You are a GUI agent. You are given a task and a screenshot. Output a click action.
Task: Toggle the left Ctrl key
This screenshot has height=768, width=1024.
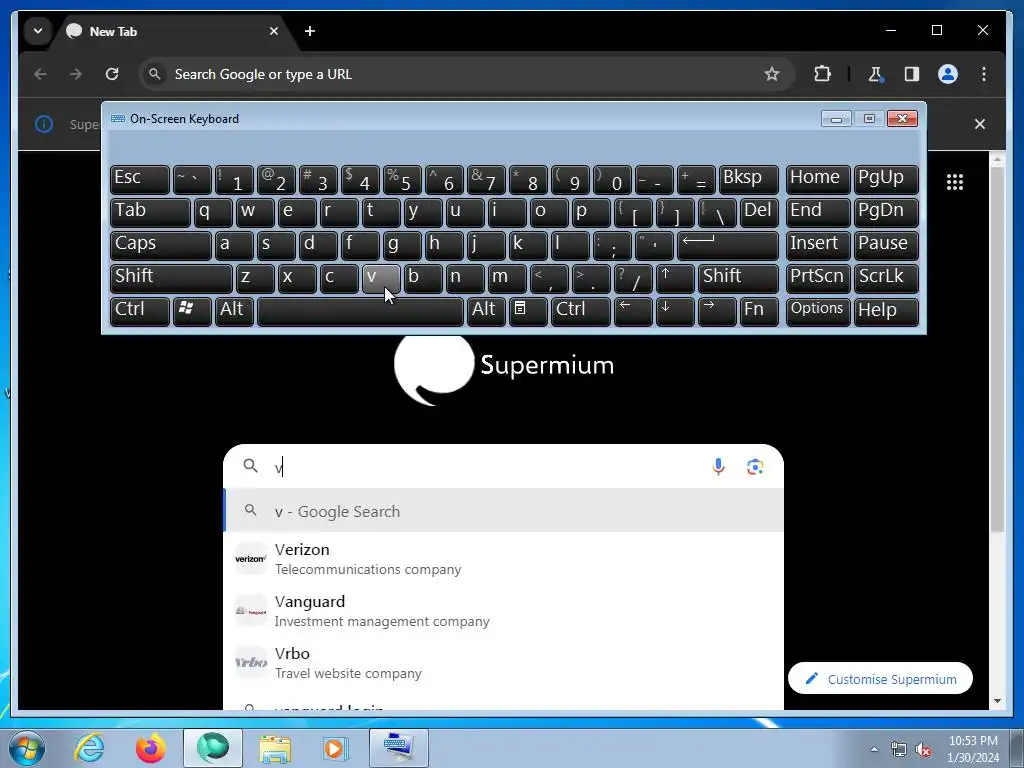pos(140,312)
